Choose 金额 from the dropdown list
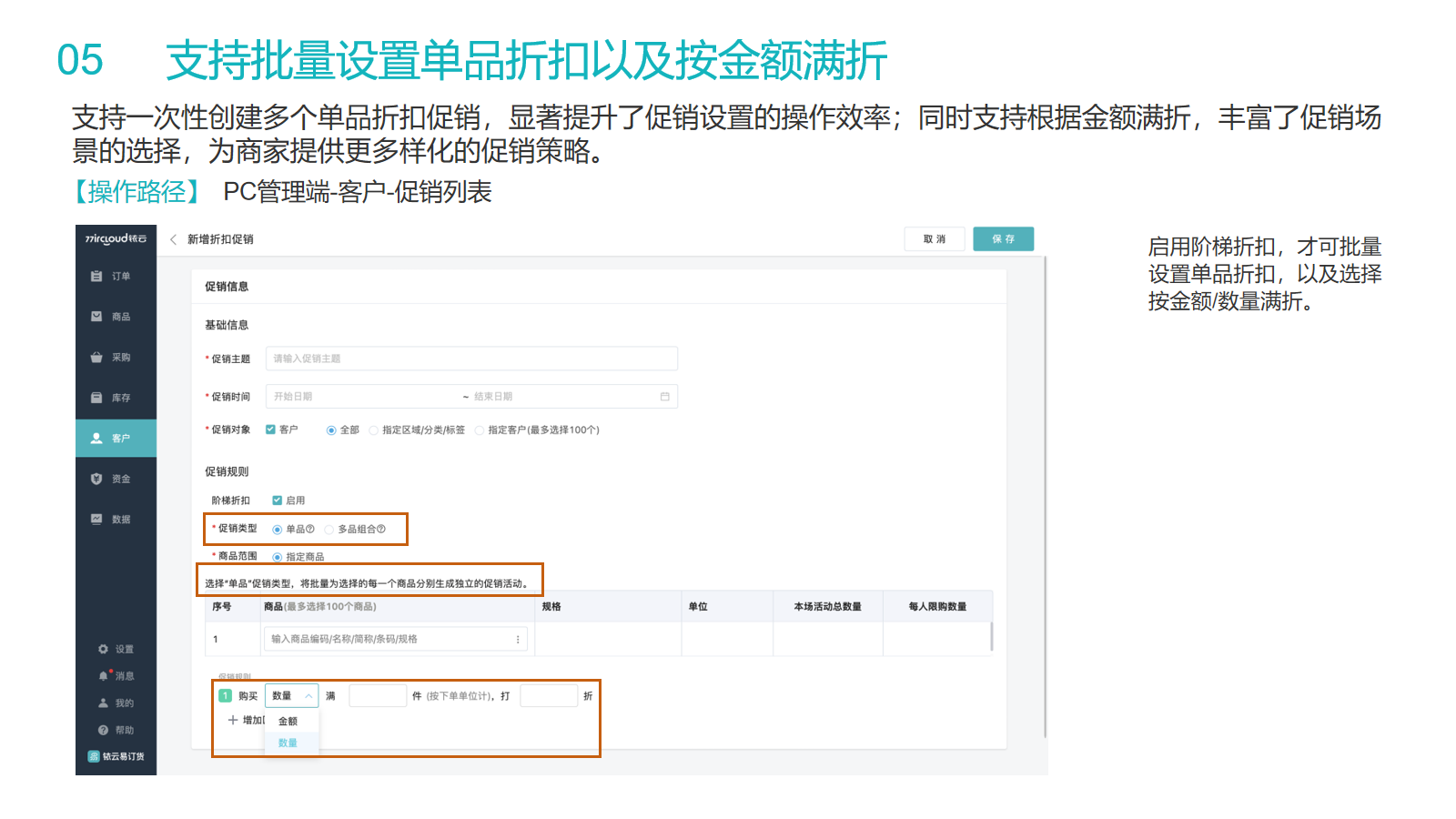Viewport: 1456px width, 819px height. [x=292, y=721]
